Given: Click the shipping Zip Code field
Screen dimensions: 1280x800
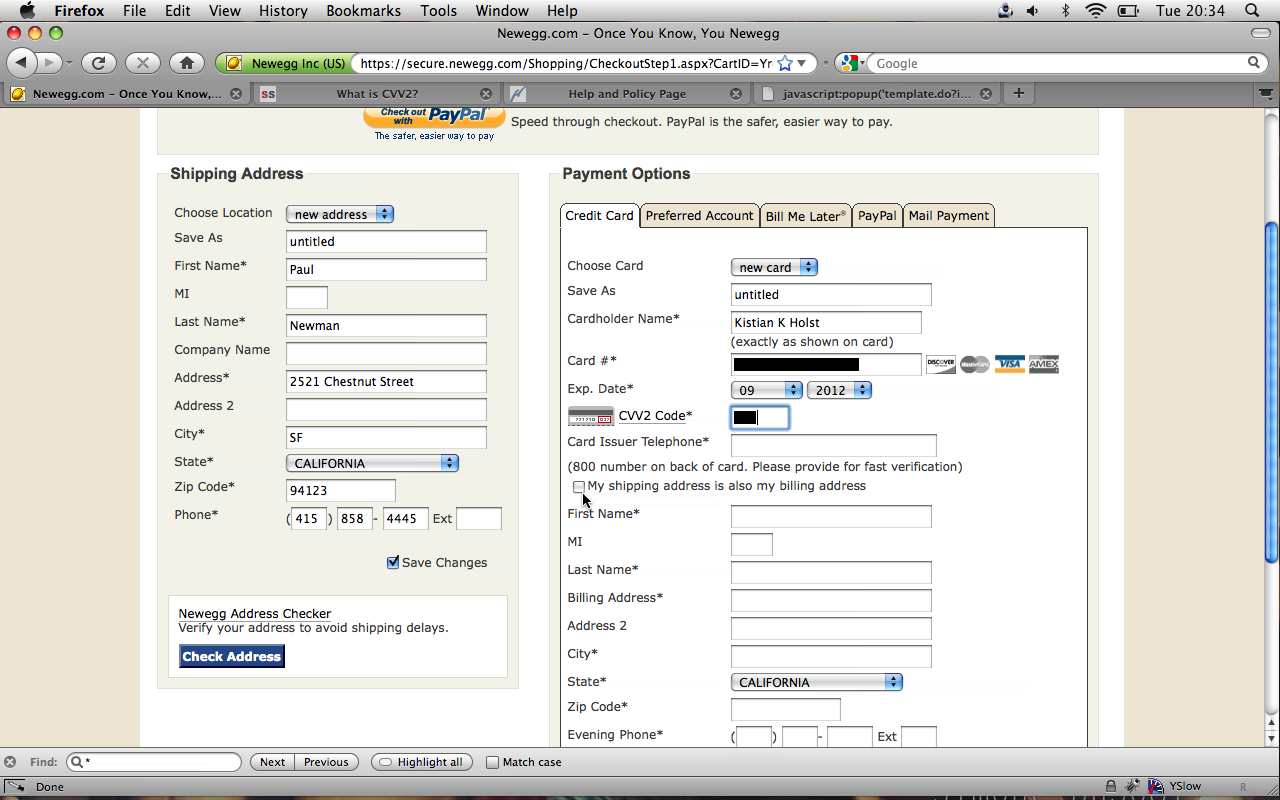Looking at the screenshot, I should pos(341,490).
